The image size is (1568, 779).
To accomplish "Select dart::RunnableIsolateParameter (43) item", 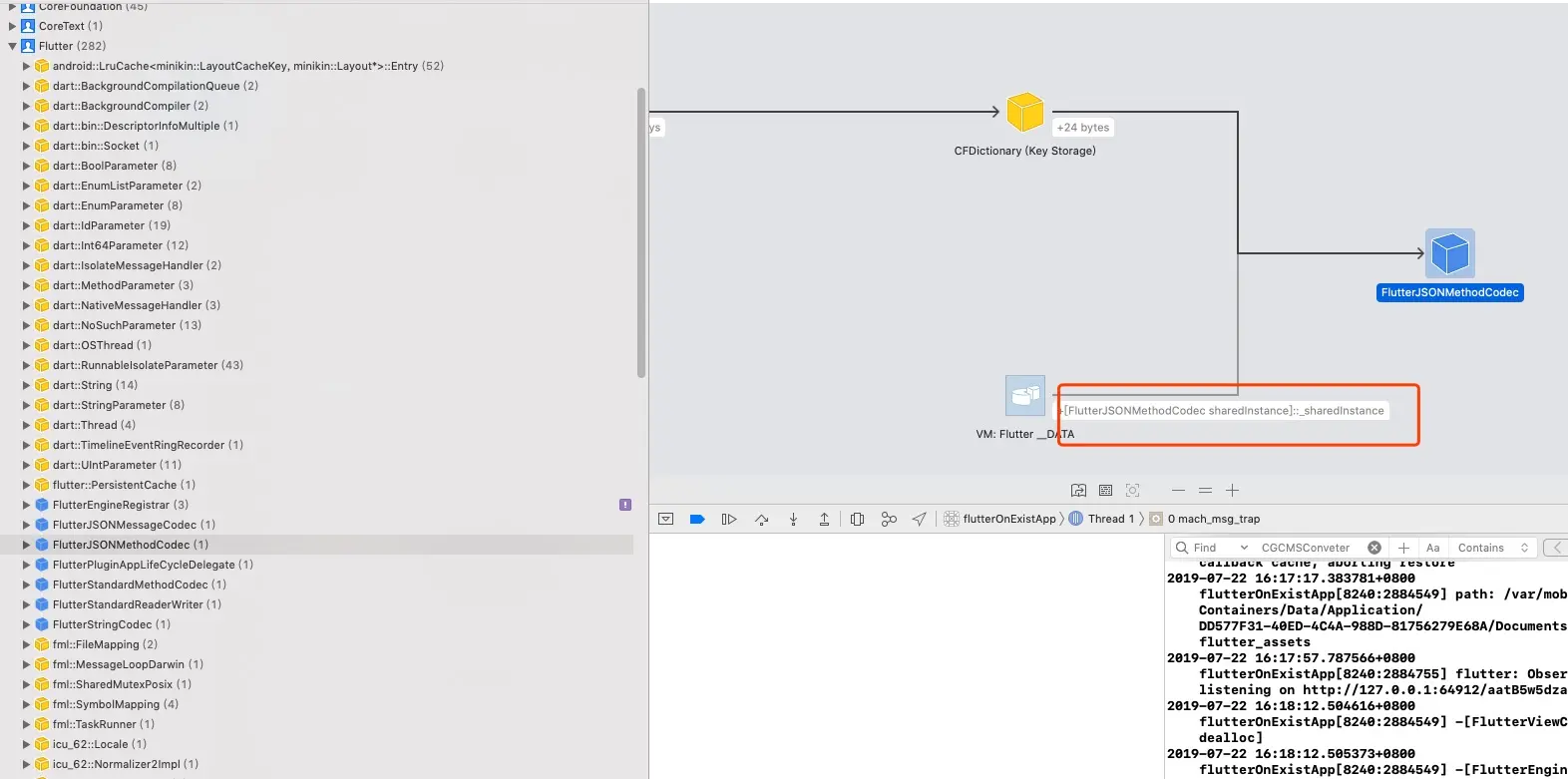I will (x=148, y=365).
